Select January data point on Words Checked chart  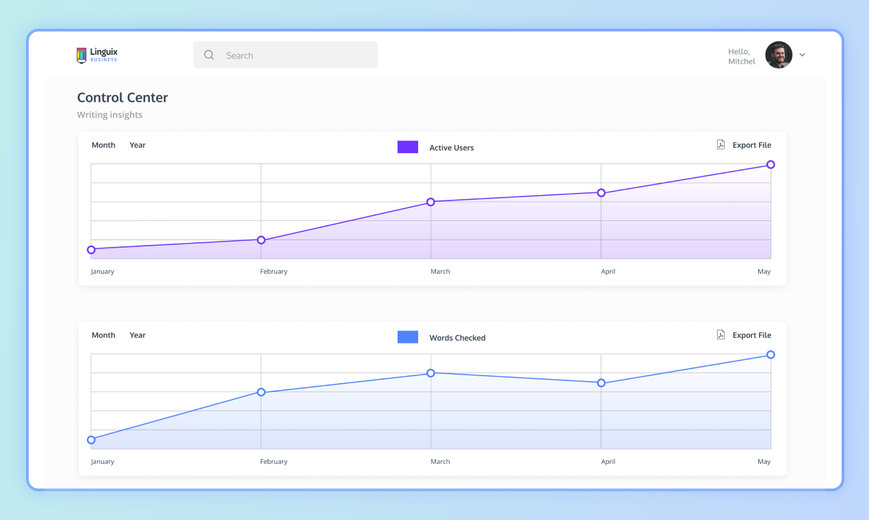(x=91, y=440)
